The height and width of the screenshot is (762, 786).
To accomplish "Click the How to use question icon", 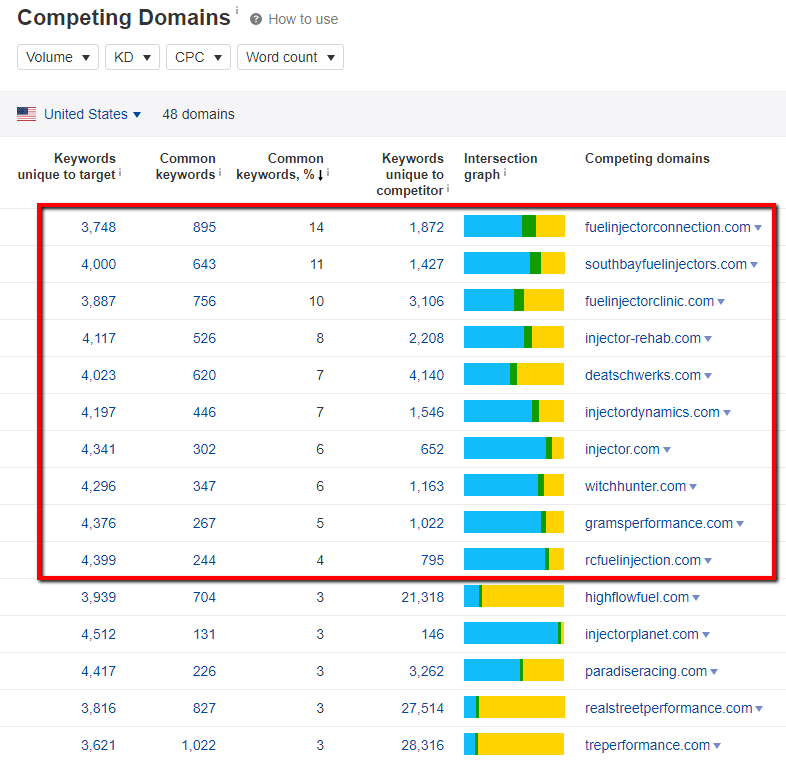I will coord(256,20).
